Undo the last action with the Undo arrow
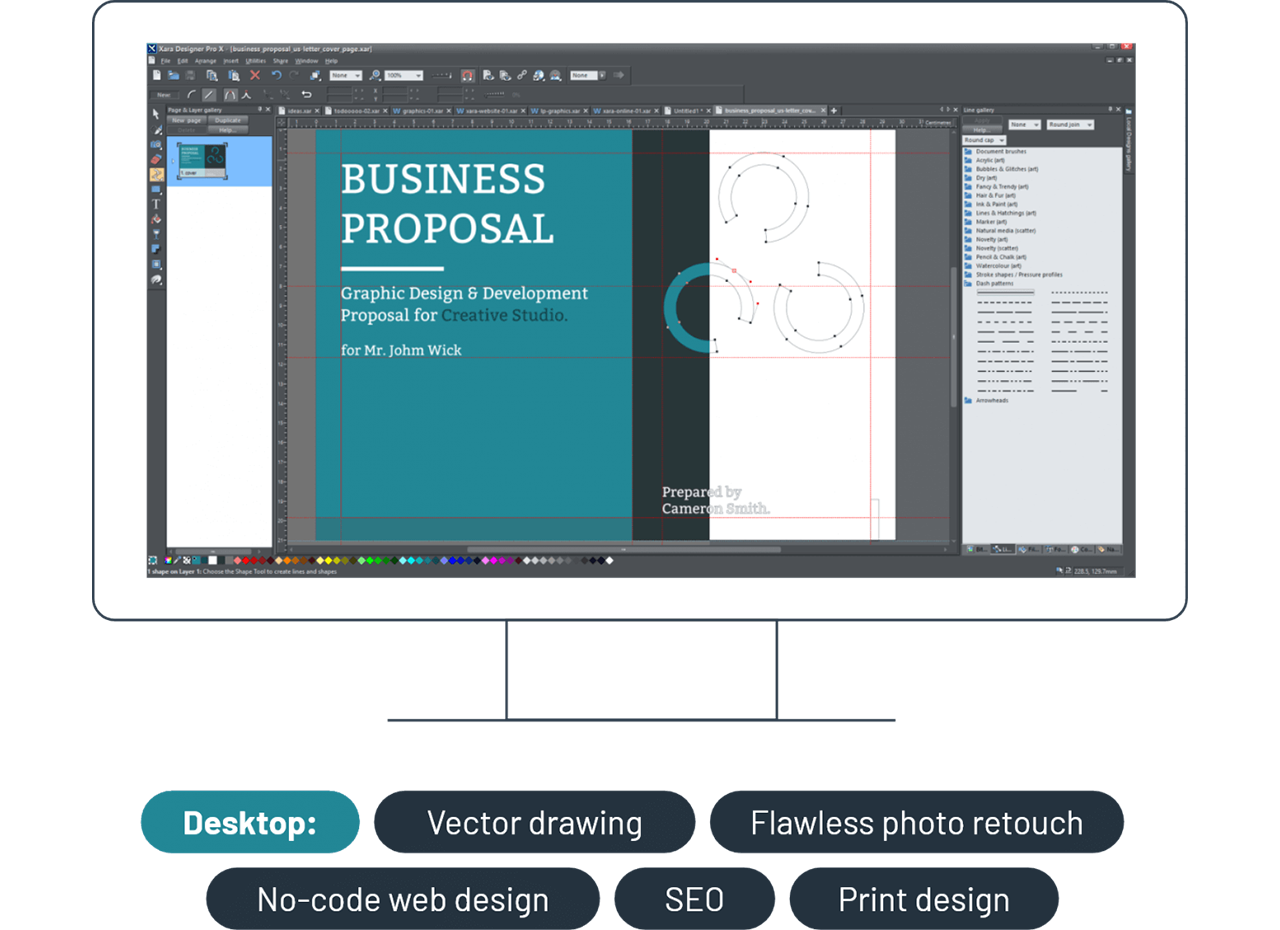 tap(275, 73)
